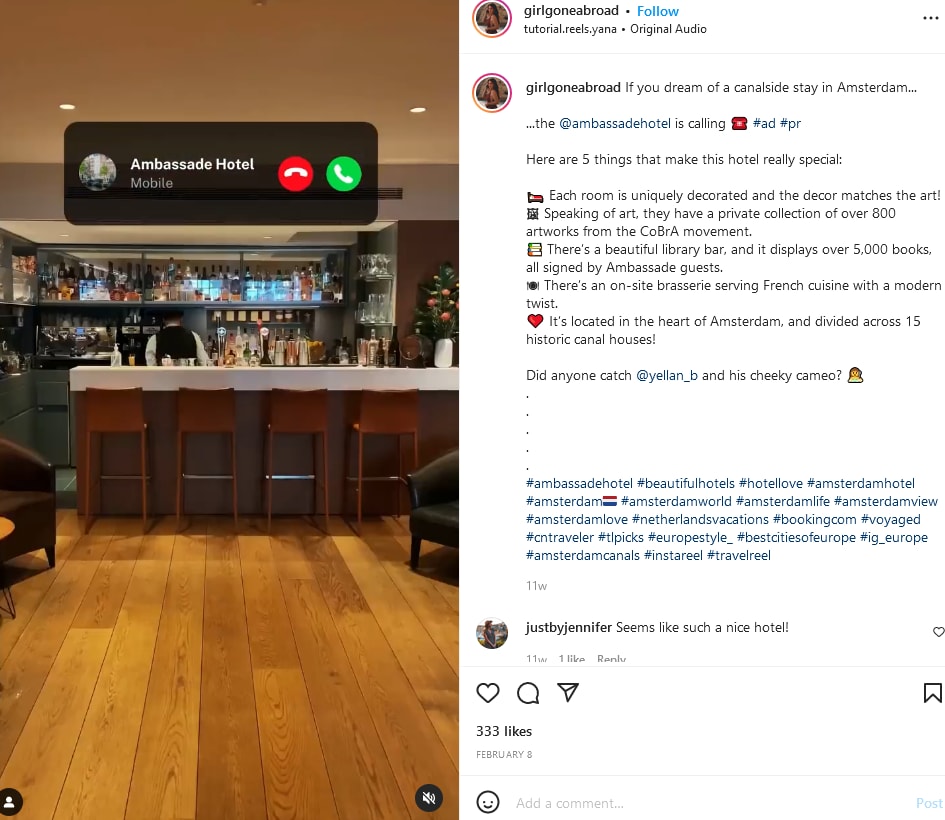Like justbyjennifer's comment
This screenshot has height=820, width=945.
click(x=938, y=631)
